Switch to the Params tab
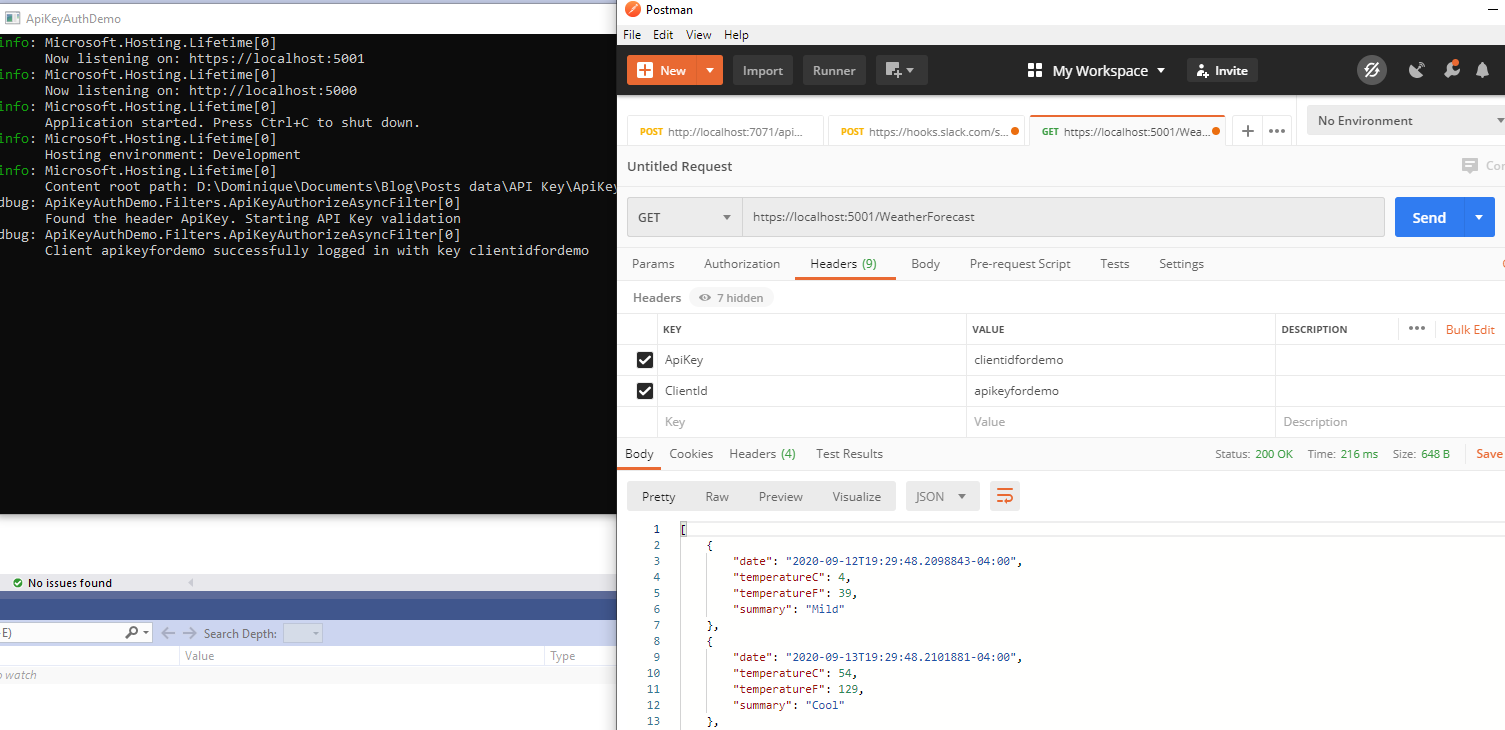1505x730 pixels. (x=653, y=264)
